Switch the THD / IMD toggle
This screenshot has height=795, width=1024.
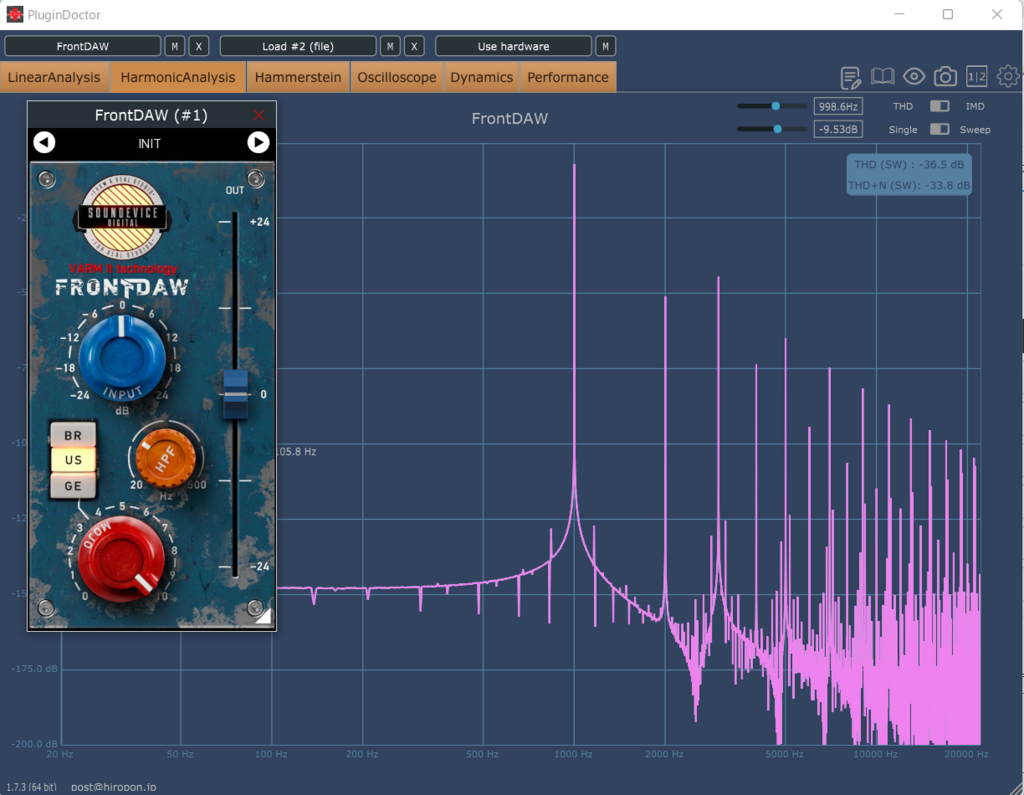click(x=940, y=106)
